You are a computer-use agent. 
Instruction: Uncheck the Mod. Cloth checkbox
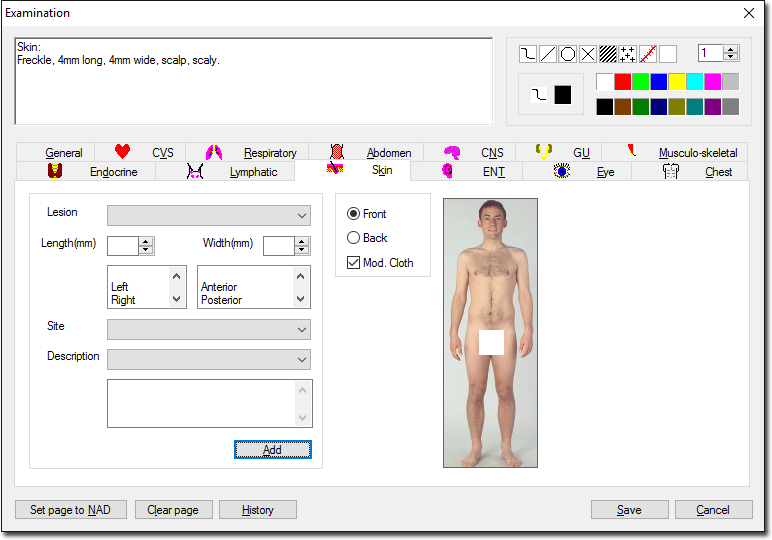click(x=353, y=263)
